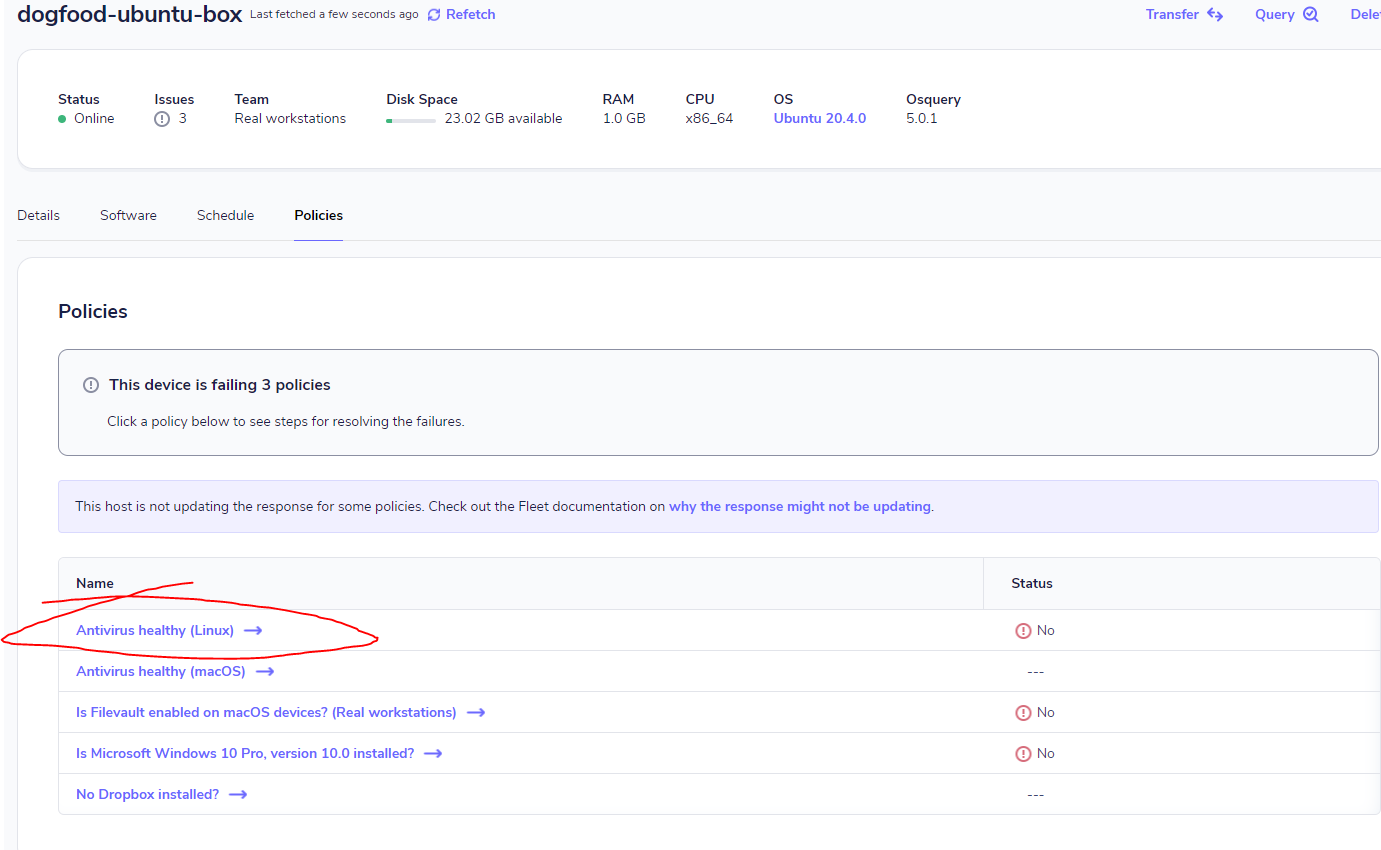Click the arrow after Windows 10 Pro policy

point(433,754)
